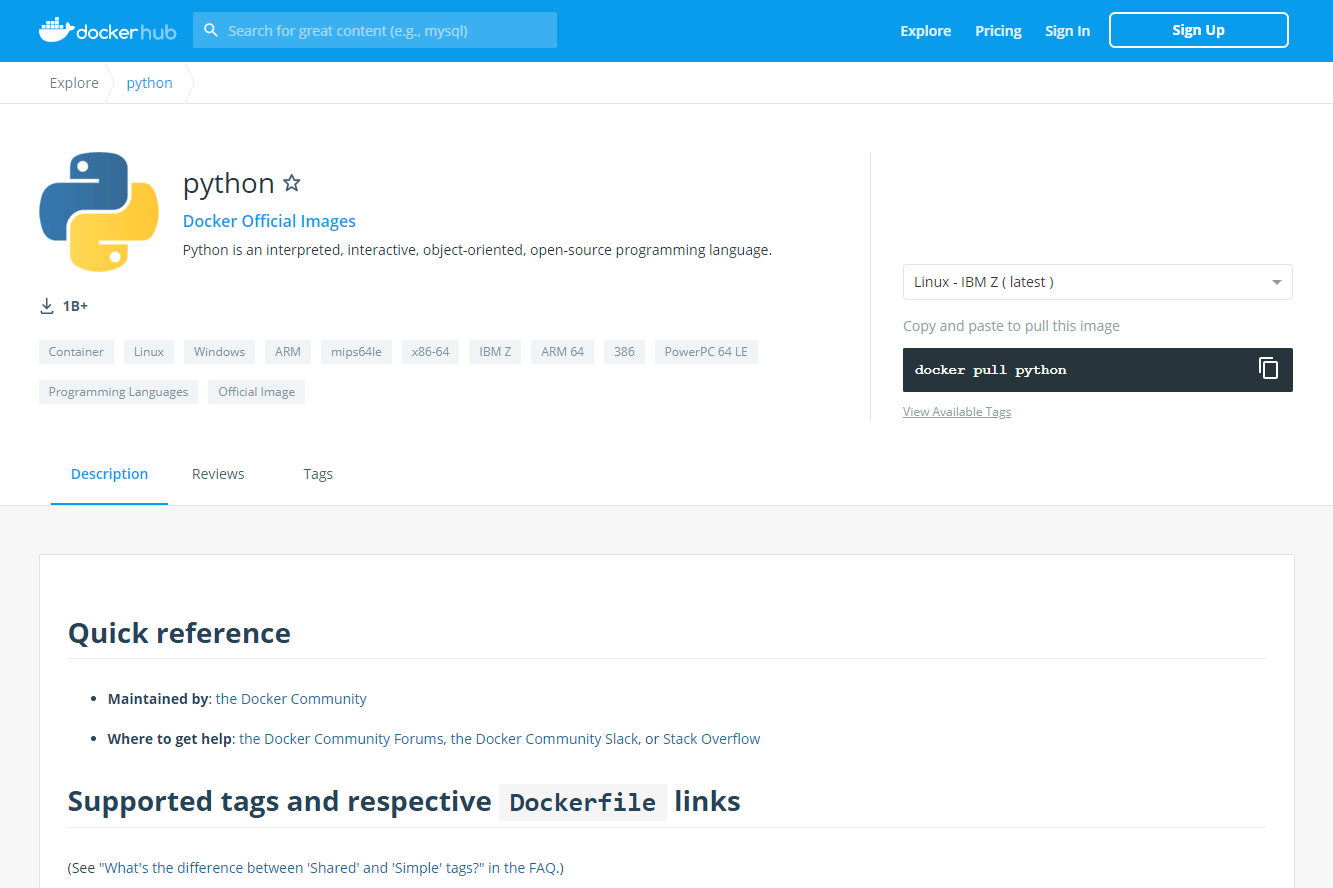Select the Official Image chip
Image resolution: width=1333 pixels, height=888 pixels.
pyautogui.click(x=256, y=392)
